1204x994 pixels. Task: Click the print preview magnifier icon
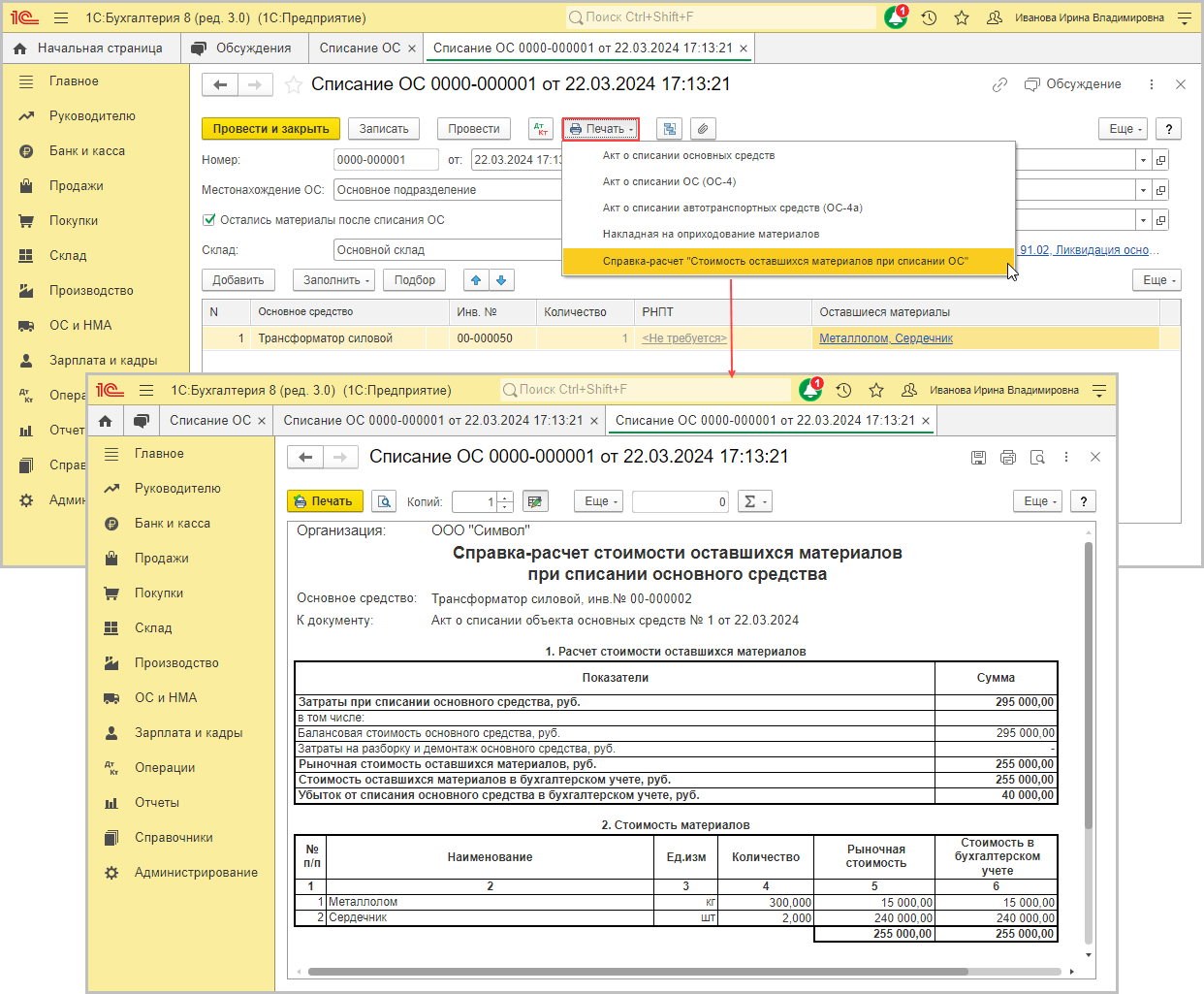point(385,501)
